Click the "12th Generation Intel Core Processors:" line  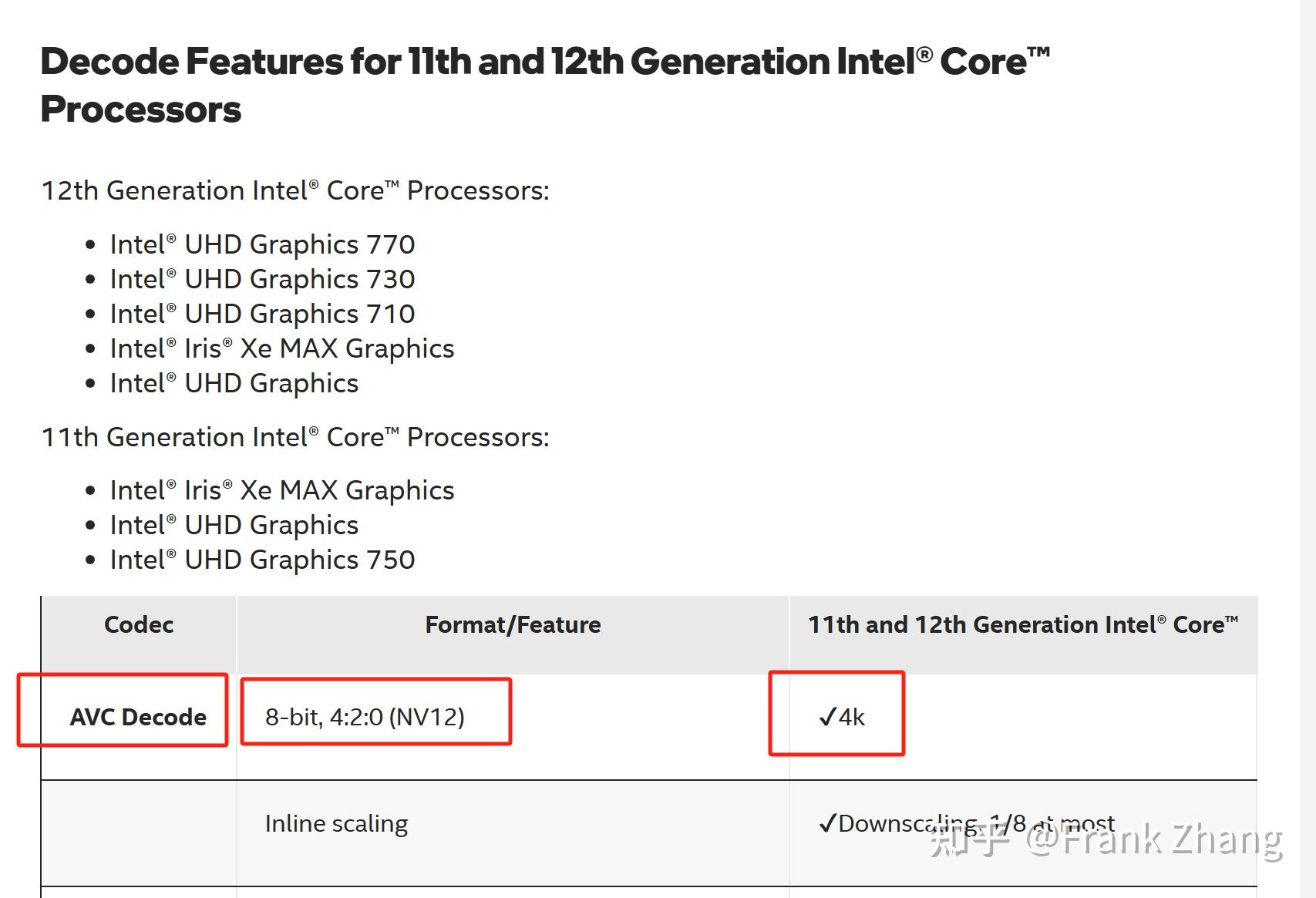pyautogui.click(x=295, y=190)
